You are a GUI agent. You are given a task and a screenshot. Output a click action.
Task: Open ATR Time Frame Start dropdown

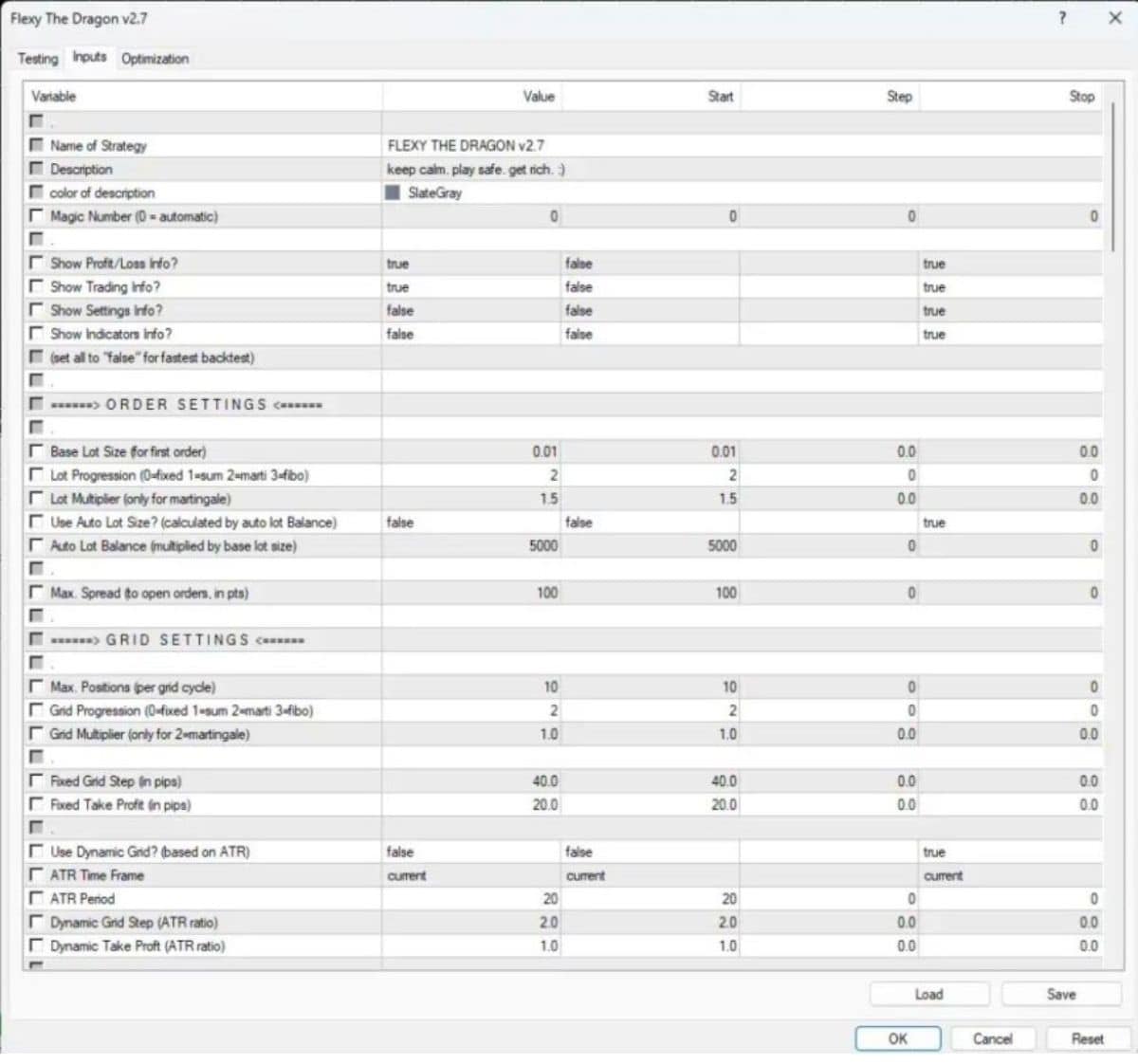(x=650, y=875)
